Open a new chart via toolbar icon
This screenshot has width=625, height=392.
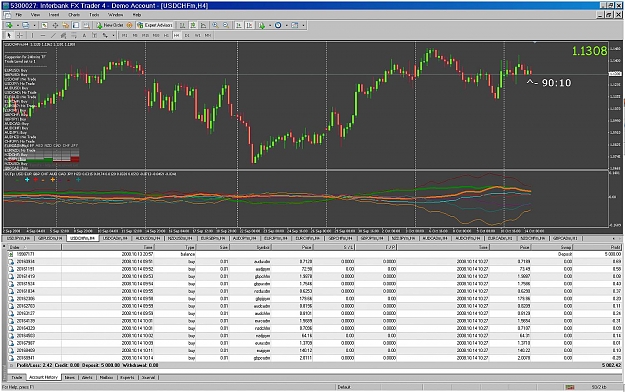point(9,25)
